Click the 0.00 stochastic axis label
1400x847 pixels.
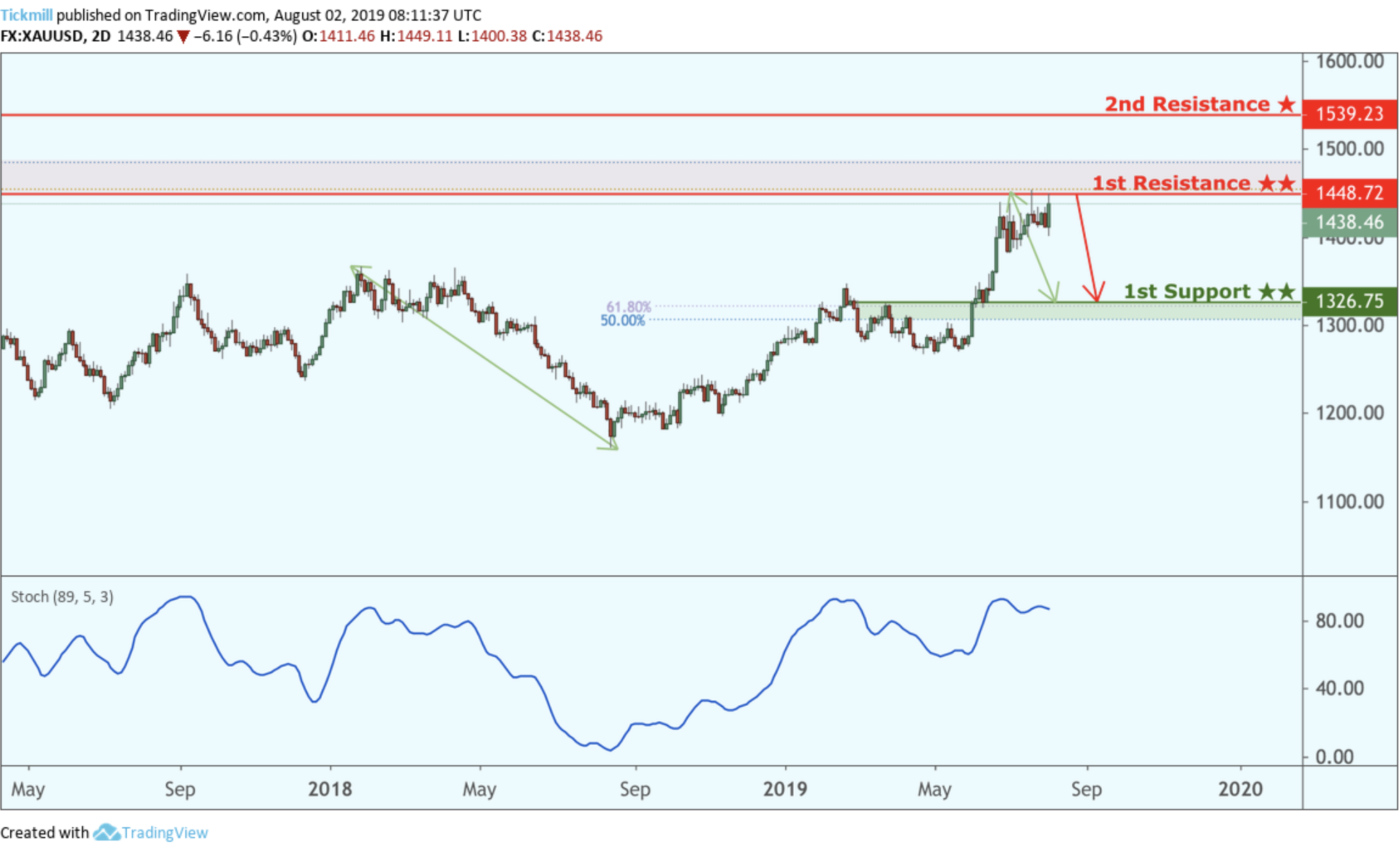1335,757
